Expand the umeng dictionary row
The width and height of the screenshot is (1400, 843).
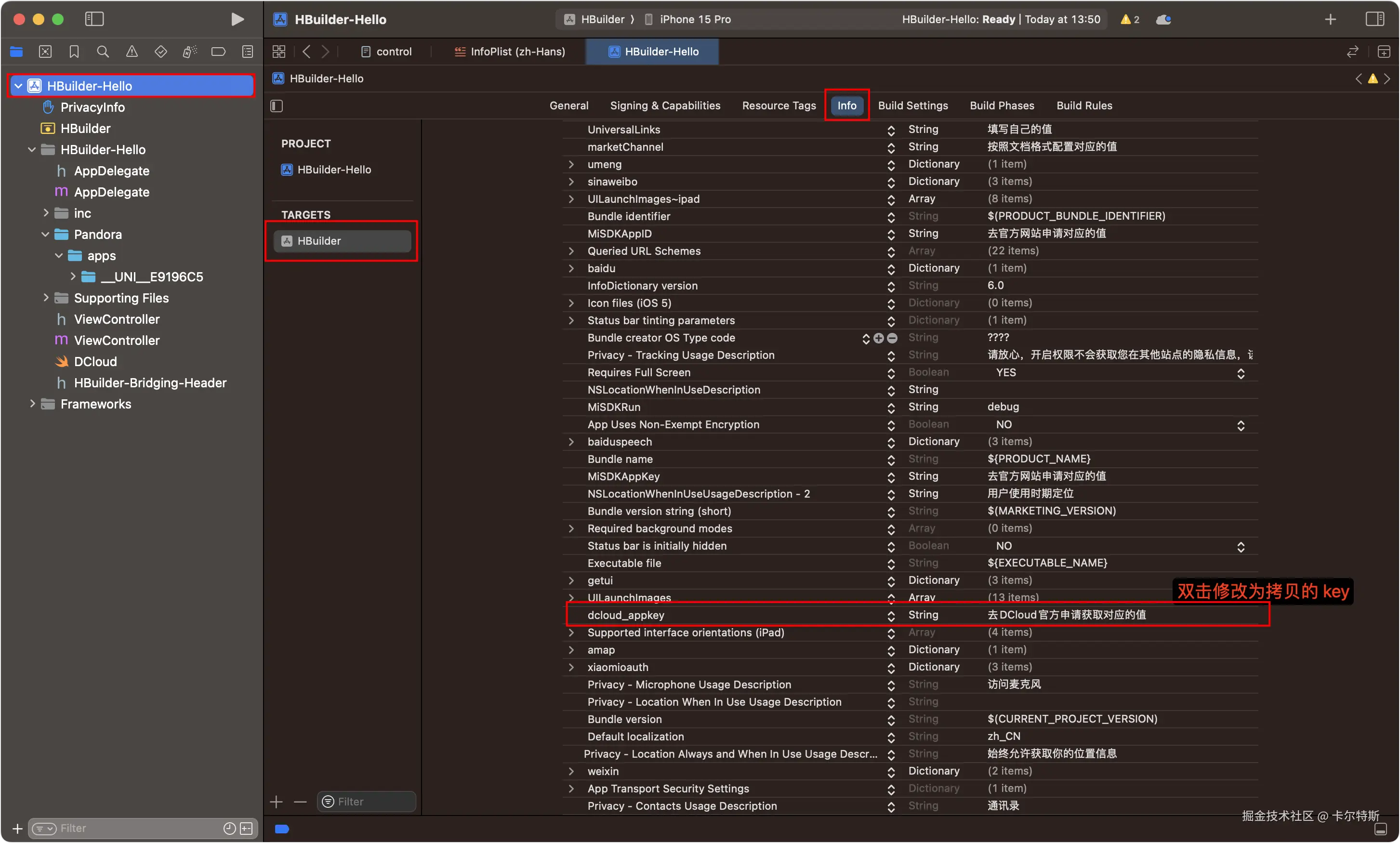(571, 164)
